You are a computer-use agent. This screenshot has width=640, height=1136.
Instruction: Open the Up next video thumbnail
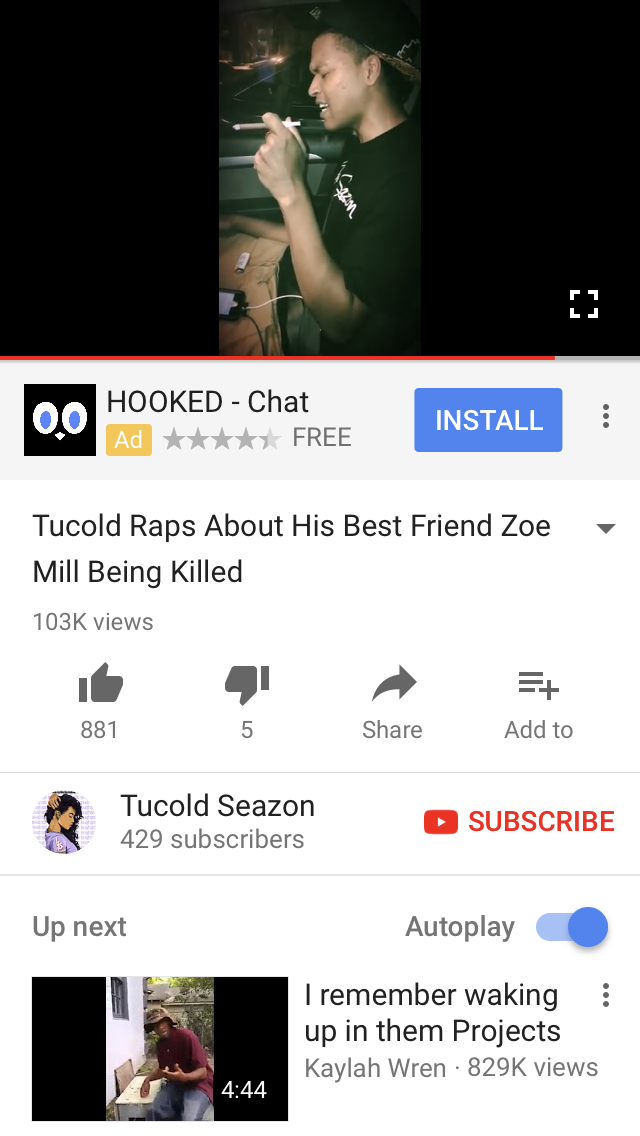pos(160,1048)
